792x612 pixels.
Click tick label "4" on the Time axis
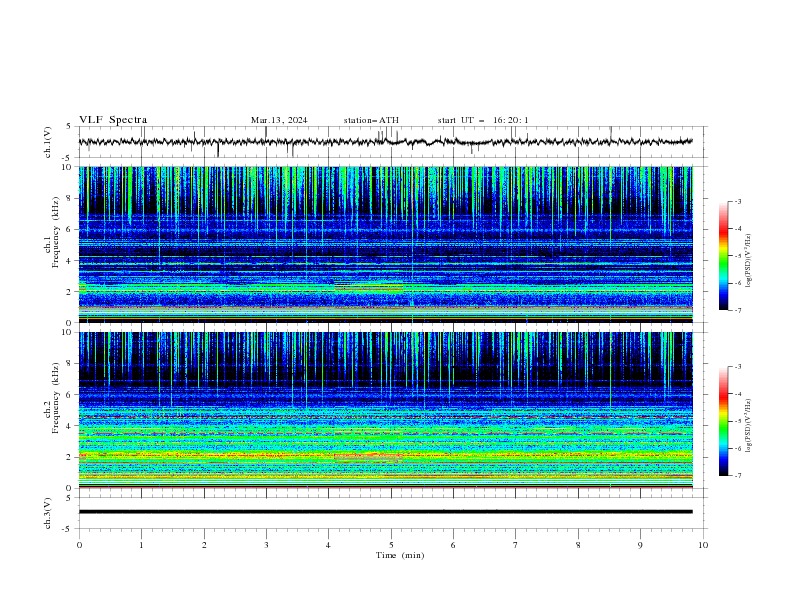(x=328, y=545)
